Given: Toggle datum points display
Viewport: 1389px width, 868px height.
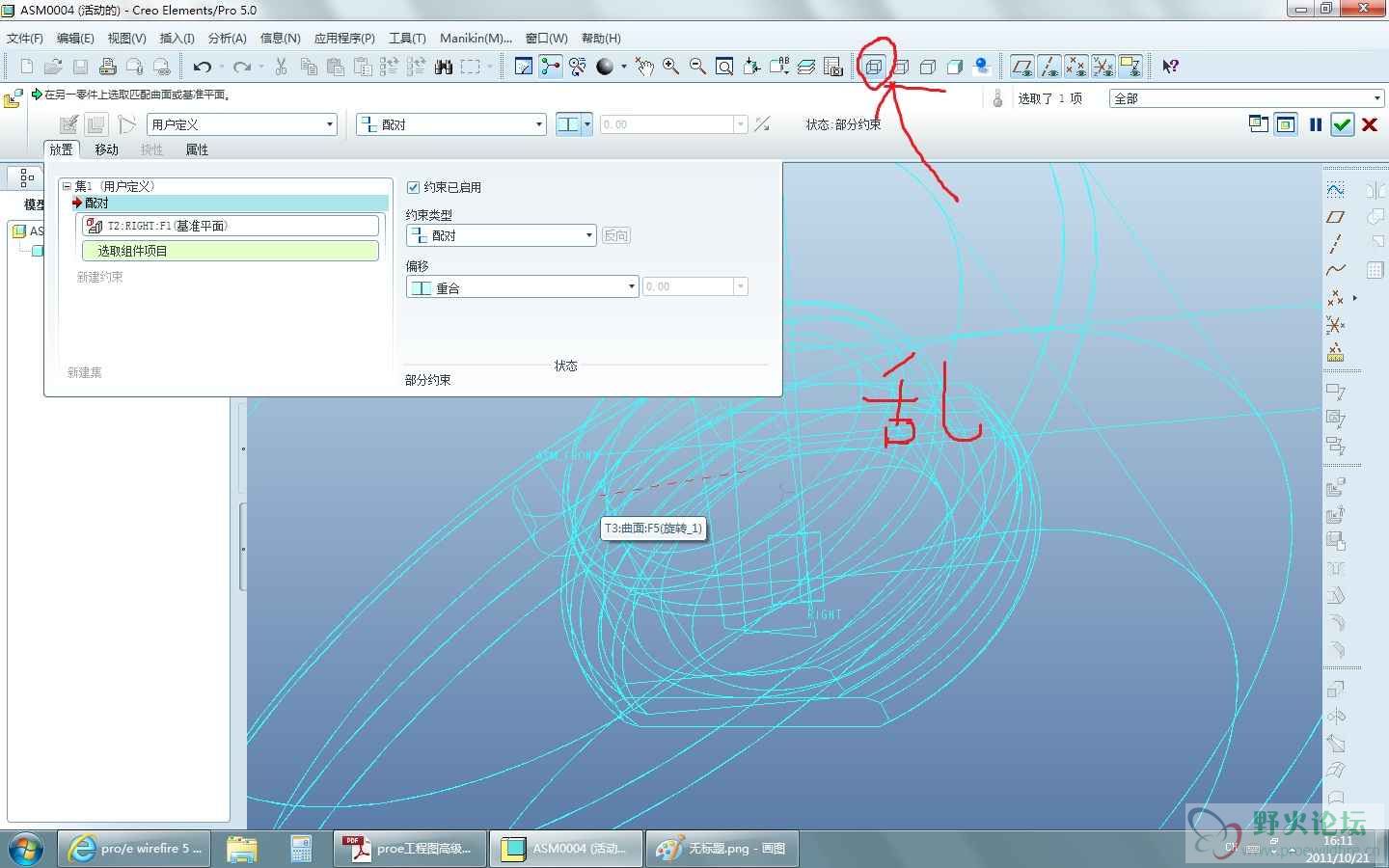Looking at the screenshot, I should [1076, 67].
